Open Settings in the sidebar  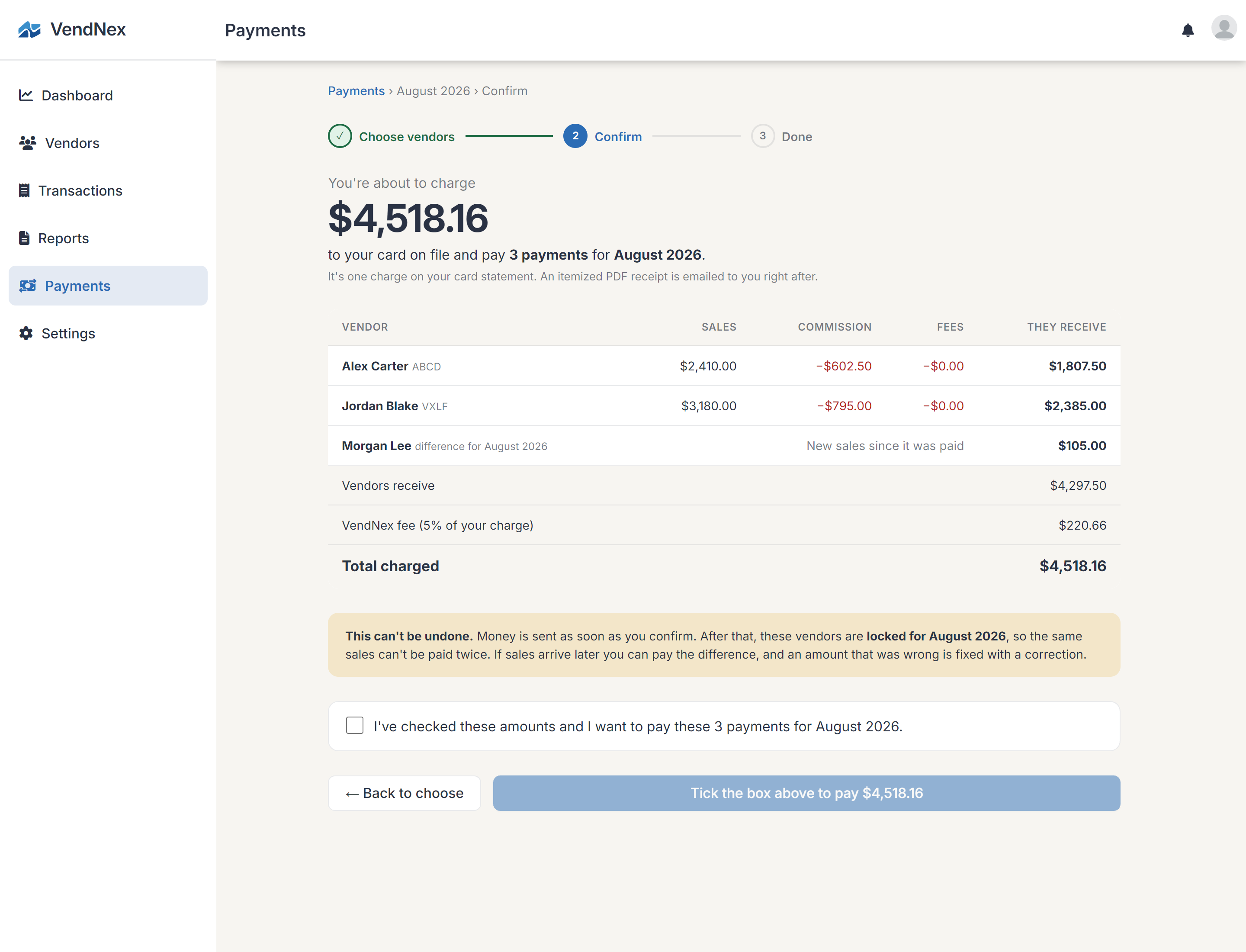(x=108, y=333)
